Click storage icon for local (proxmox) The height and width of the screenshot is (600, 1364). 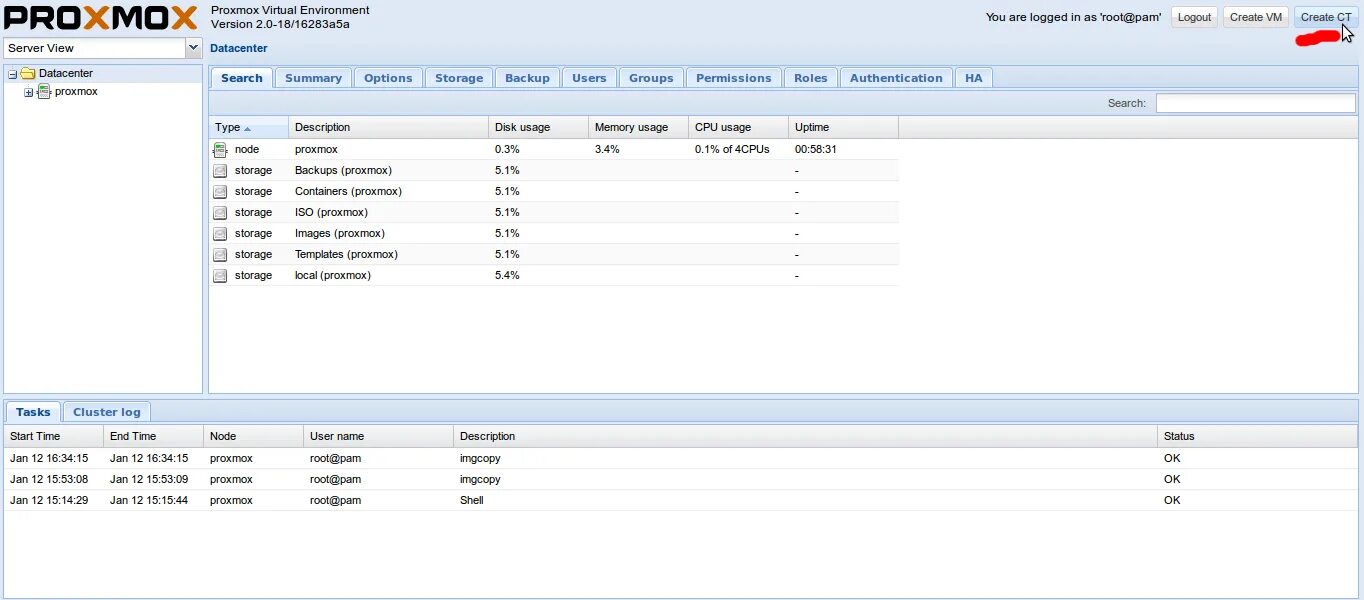tap(220, 276)
